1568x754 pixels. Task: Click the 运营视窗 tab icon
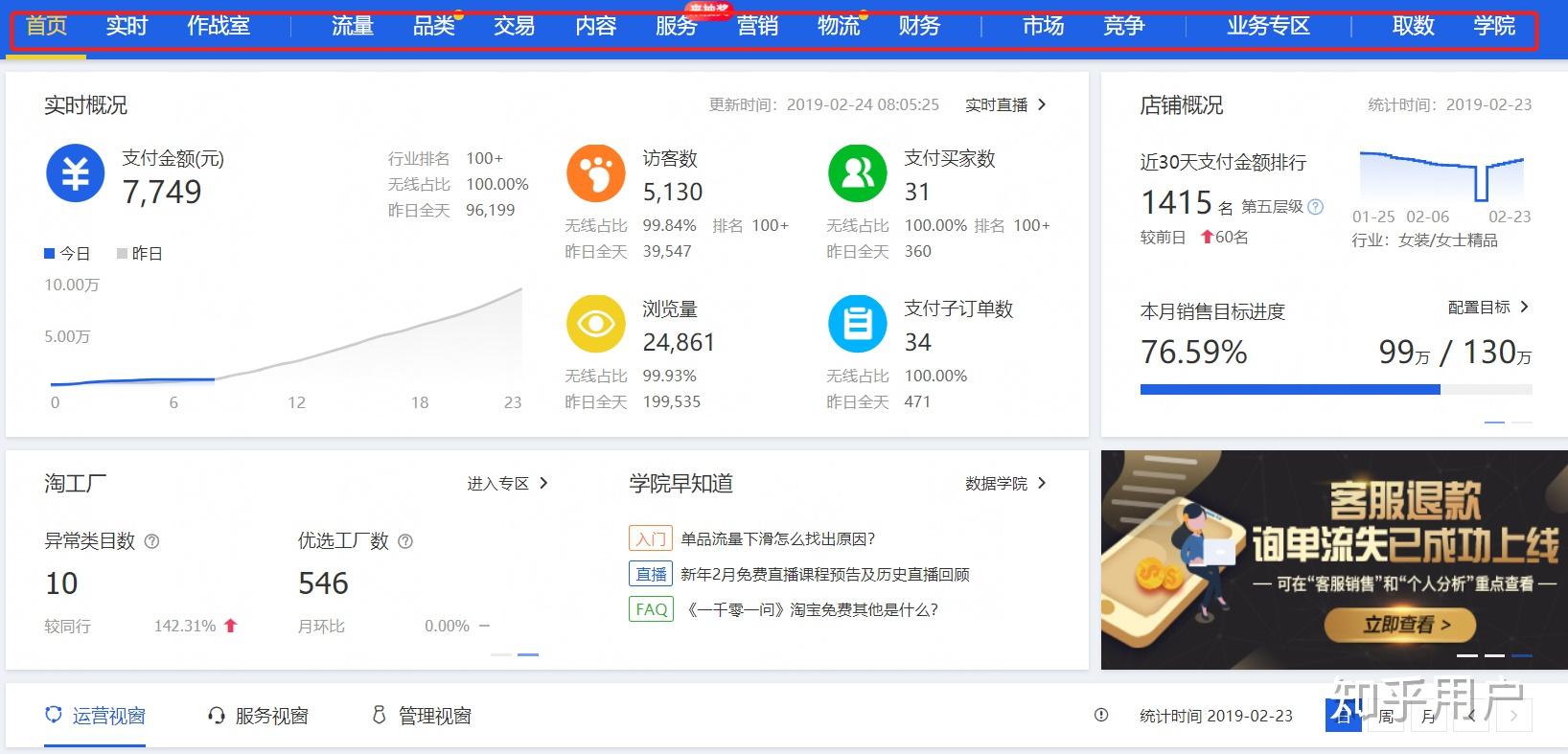(55, 715)
